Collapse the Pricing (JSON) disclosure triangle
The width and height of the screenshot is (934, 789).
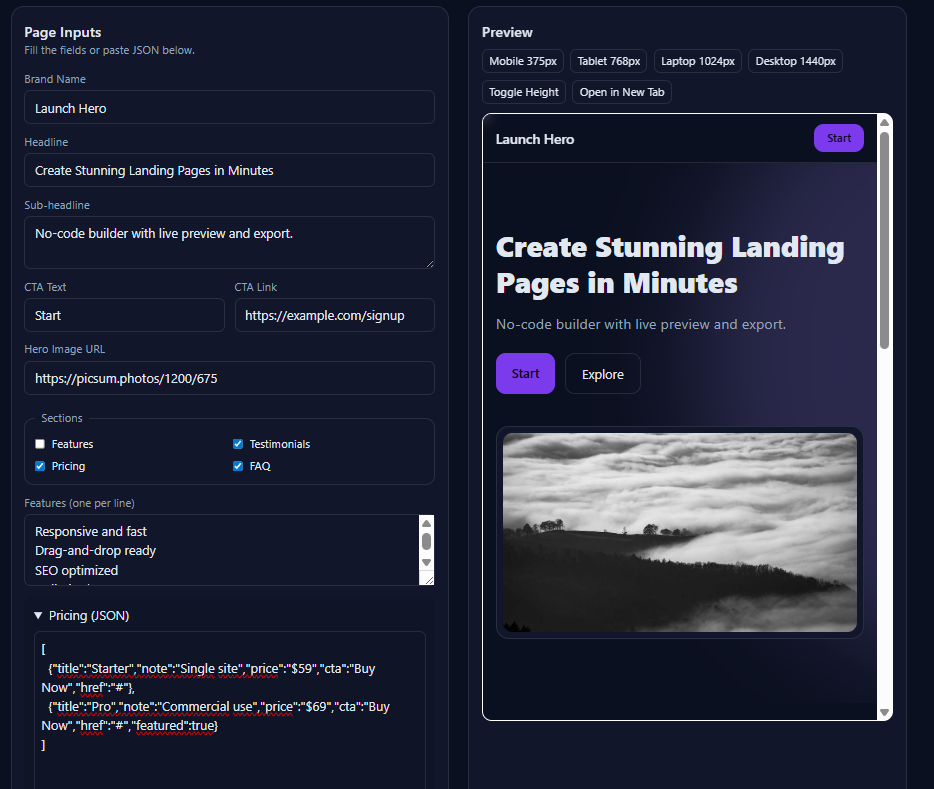click(x=38, y=616)
